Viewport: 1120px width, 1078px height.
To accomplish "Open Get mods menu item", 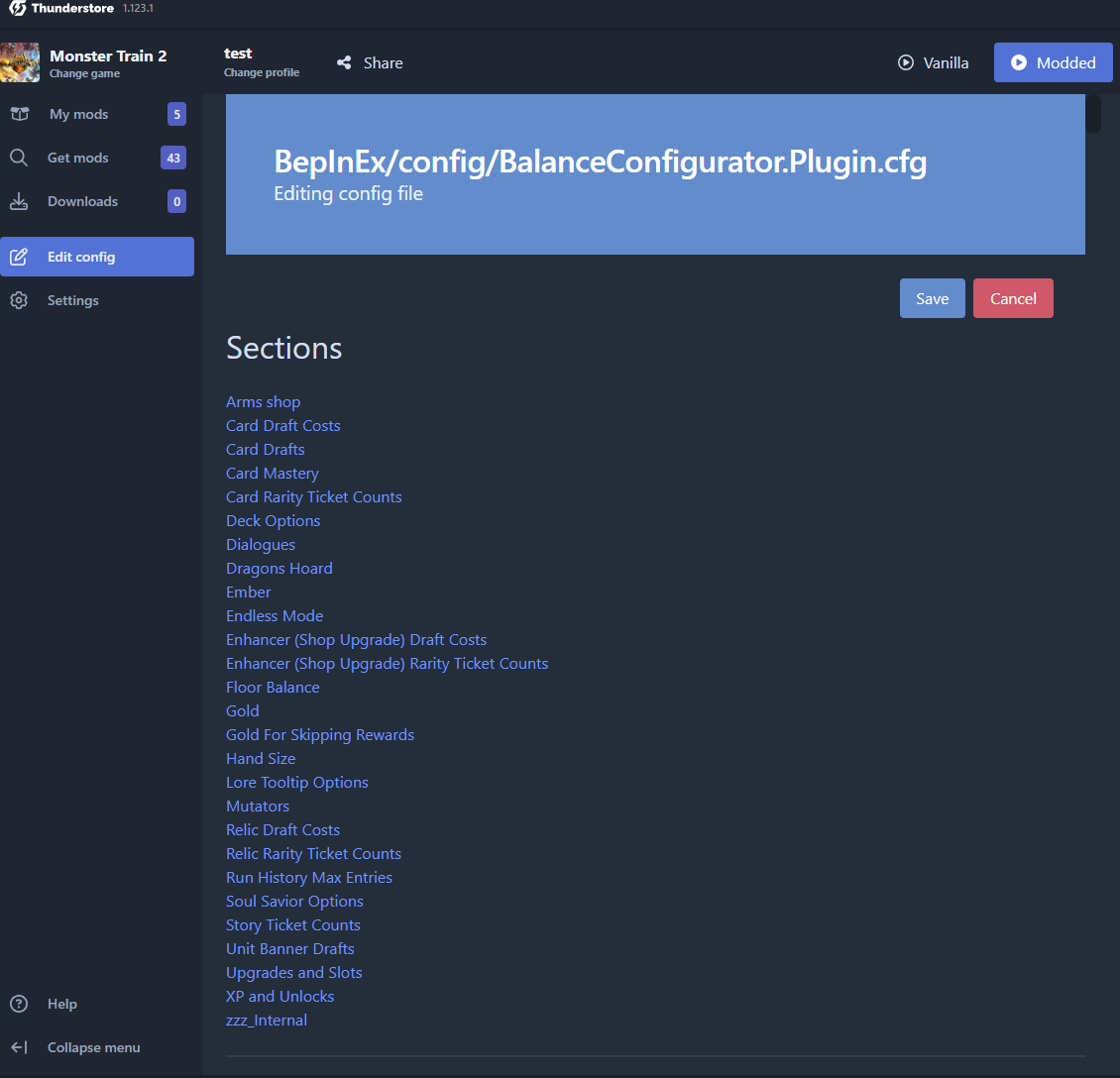I will pyautogui.click(x=97, y=158).
